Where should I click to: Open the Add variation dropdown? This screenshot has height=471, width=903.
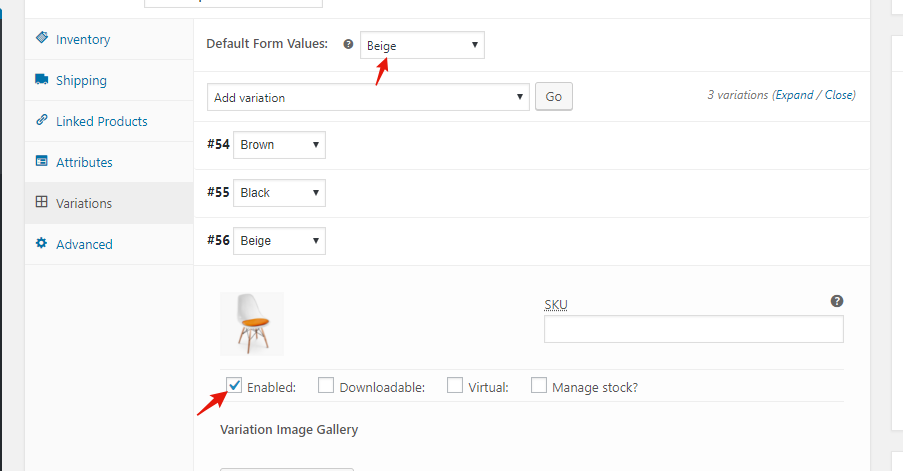click(x=368, y=97)
